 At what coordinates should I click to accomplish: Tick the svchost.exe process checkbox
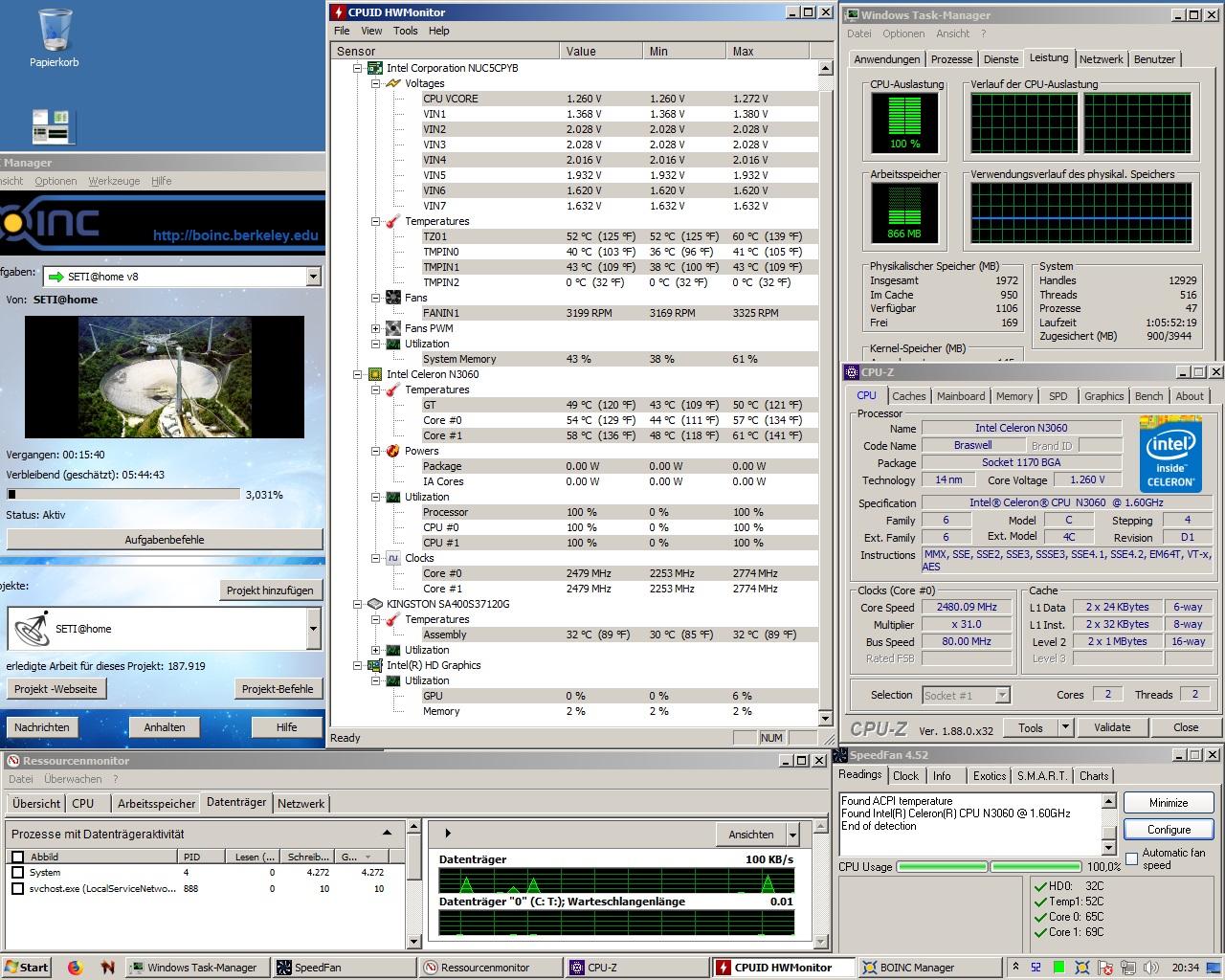coord(17,889)
